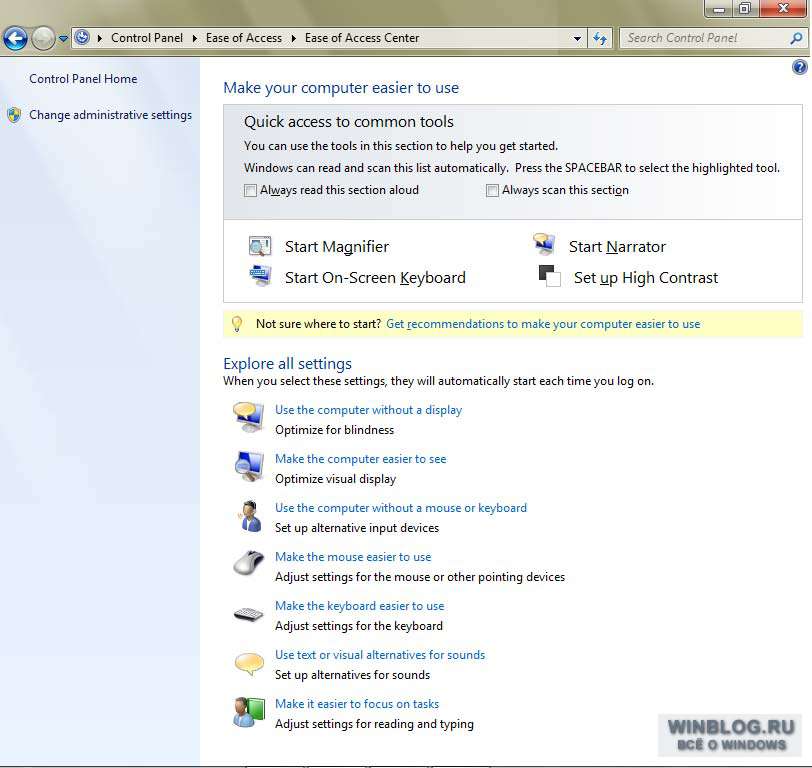
Task: Minimize the Ease of Access Center window
Action: (719, 9)
